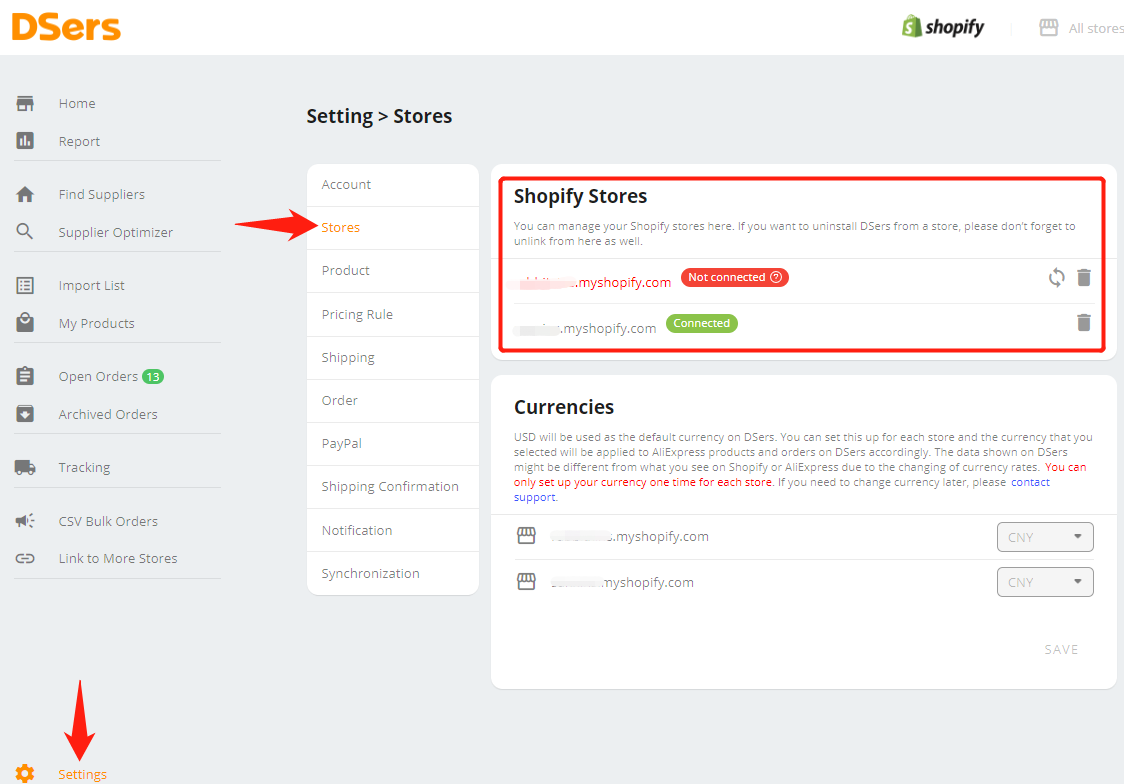The width and height of the screenshot is (1124, 784).
Task: Open CSV Bulk Orders in the sidebar
Action: [108, 521]
